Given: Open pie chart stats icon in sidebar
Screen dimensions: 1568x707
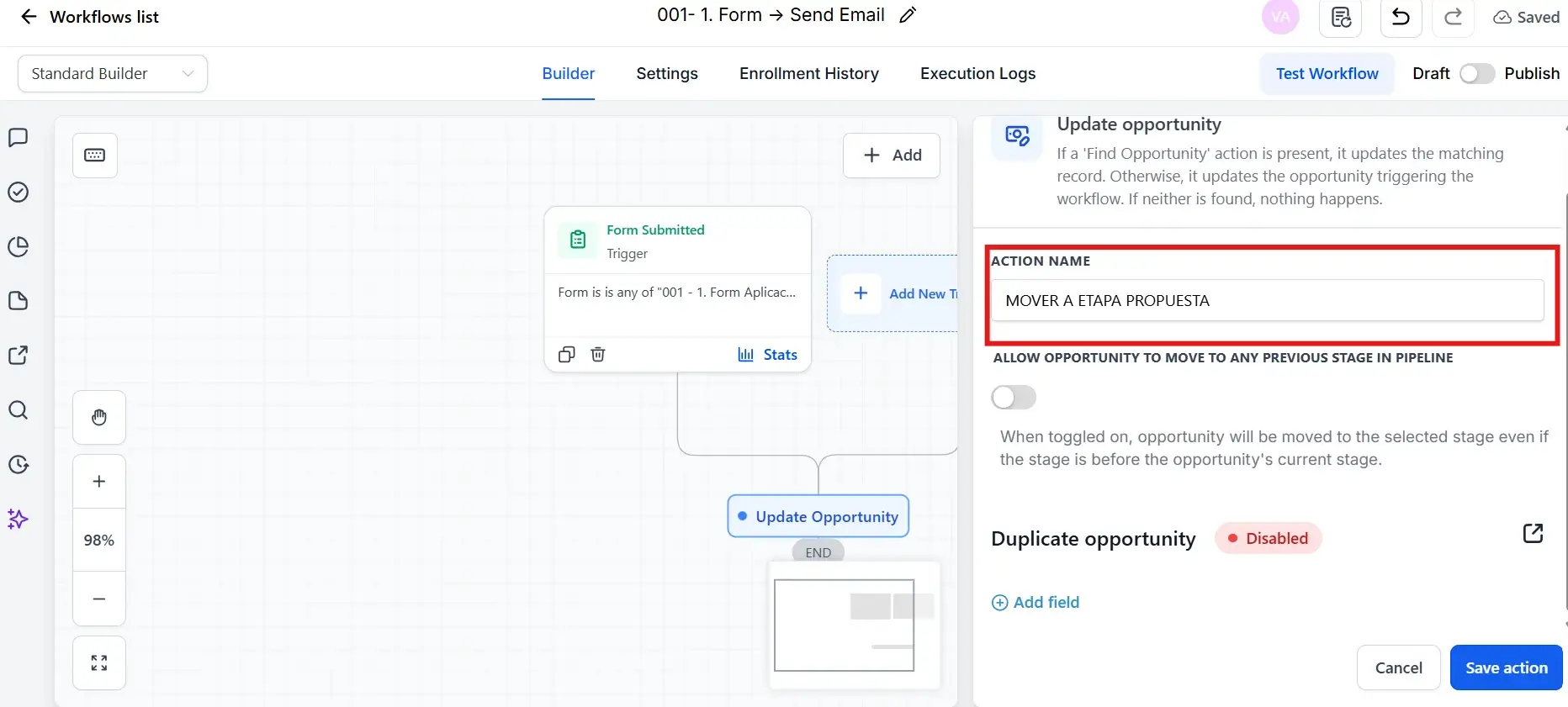Looking at the screenshot, I should pyautogui.click(x=18, y=246).
